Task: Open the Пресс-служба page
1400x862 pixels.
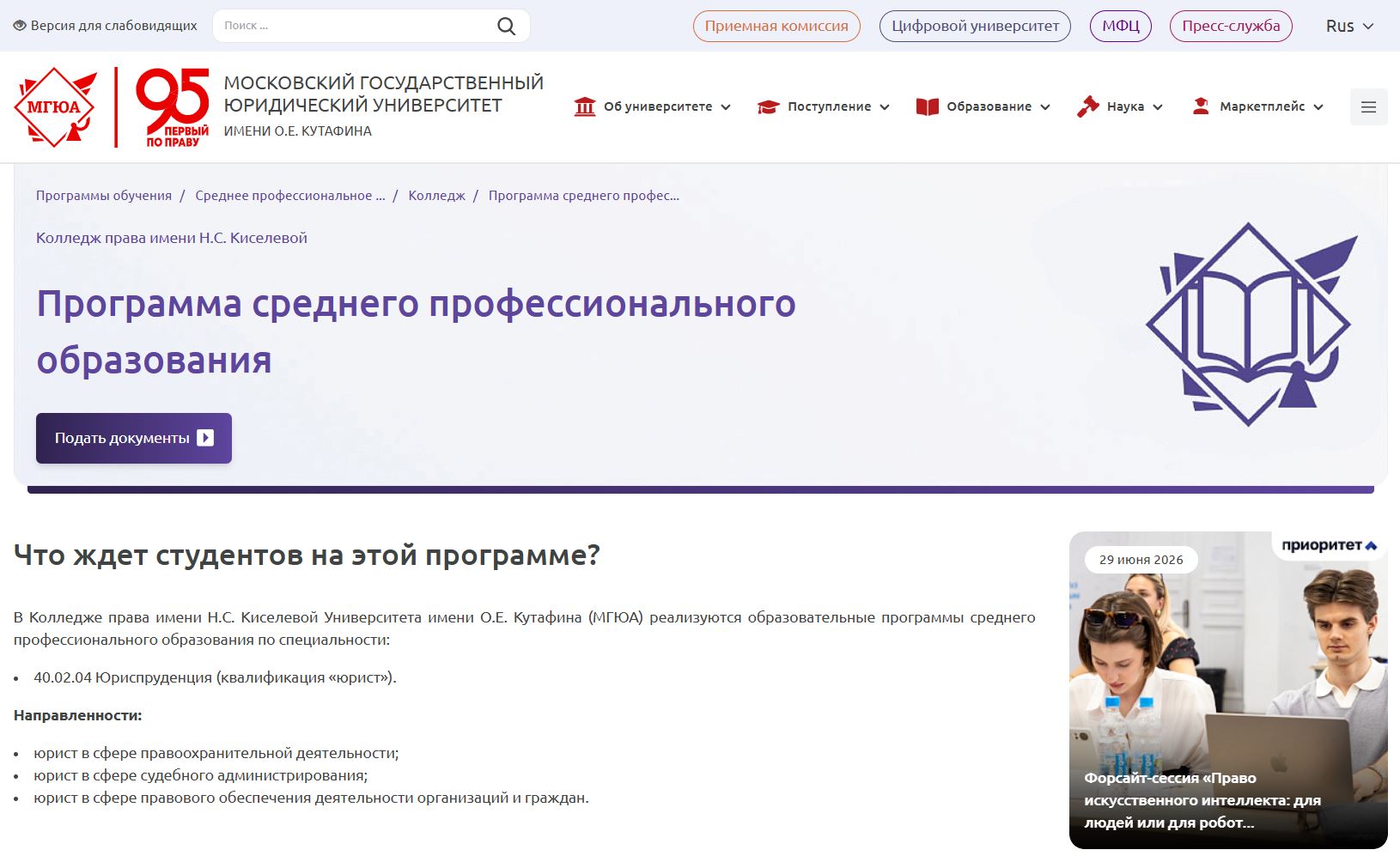Action: [x=1231, y=26]
